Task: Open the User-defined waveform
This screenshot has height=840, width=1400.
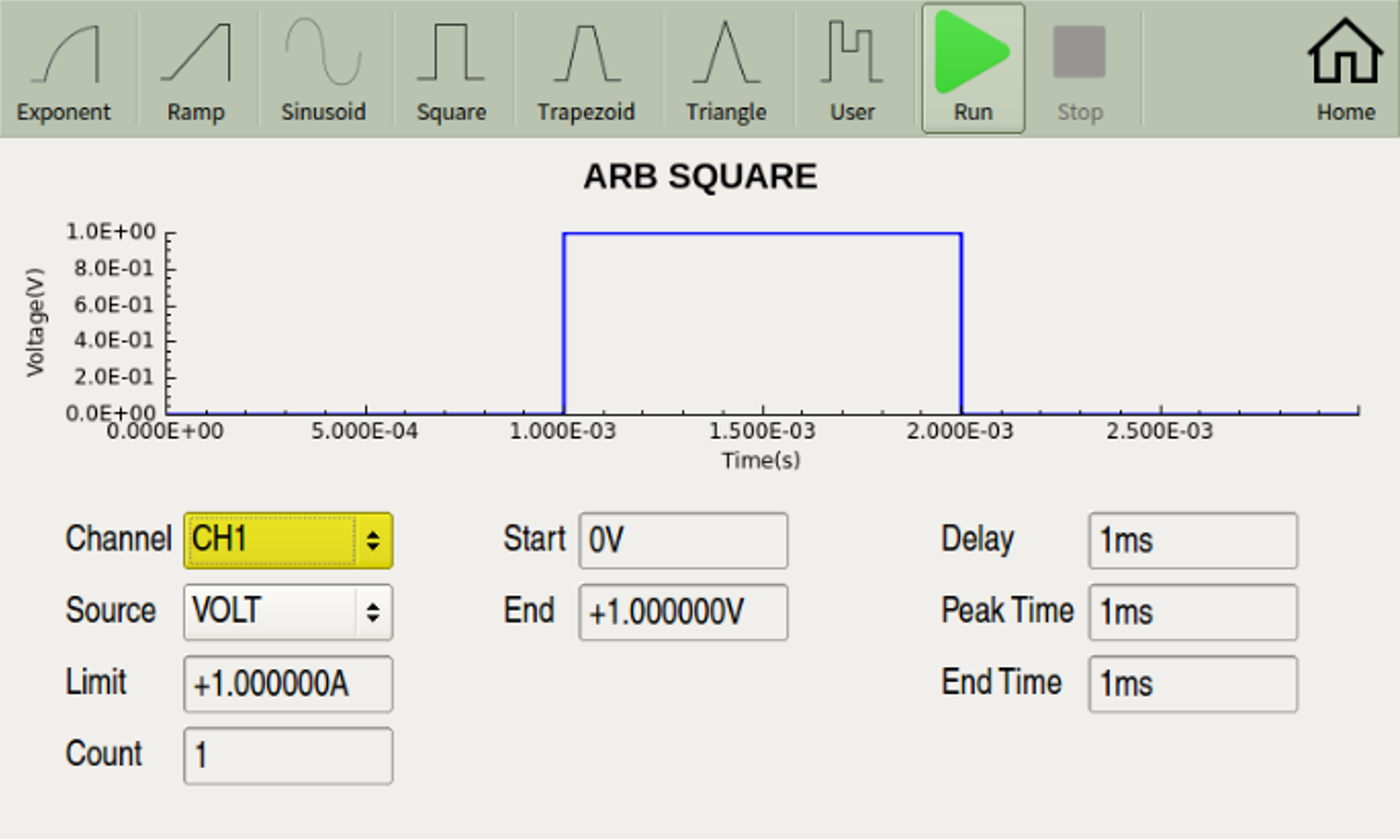Action: (851, 70)
